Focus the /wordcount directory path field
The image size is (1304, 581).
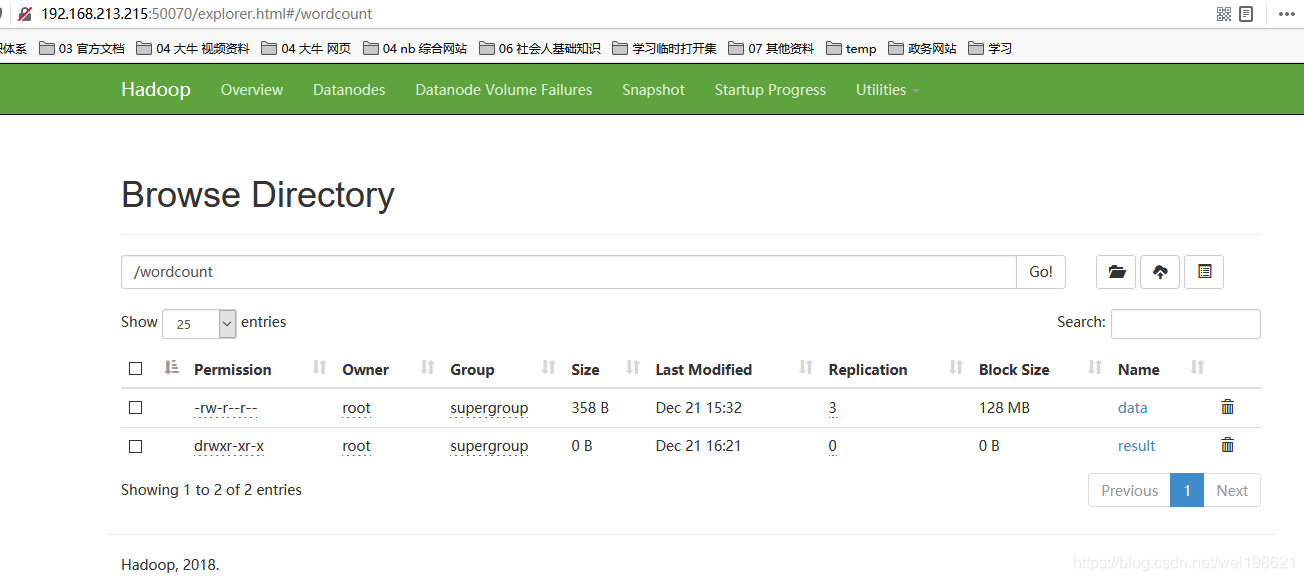pyautogui.click(x=569, y=272)
